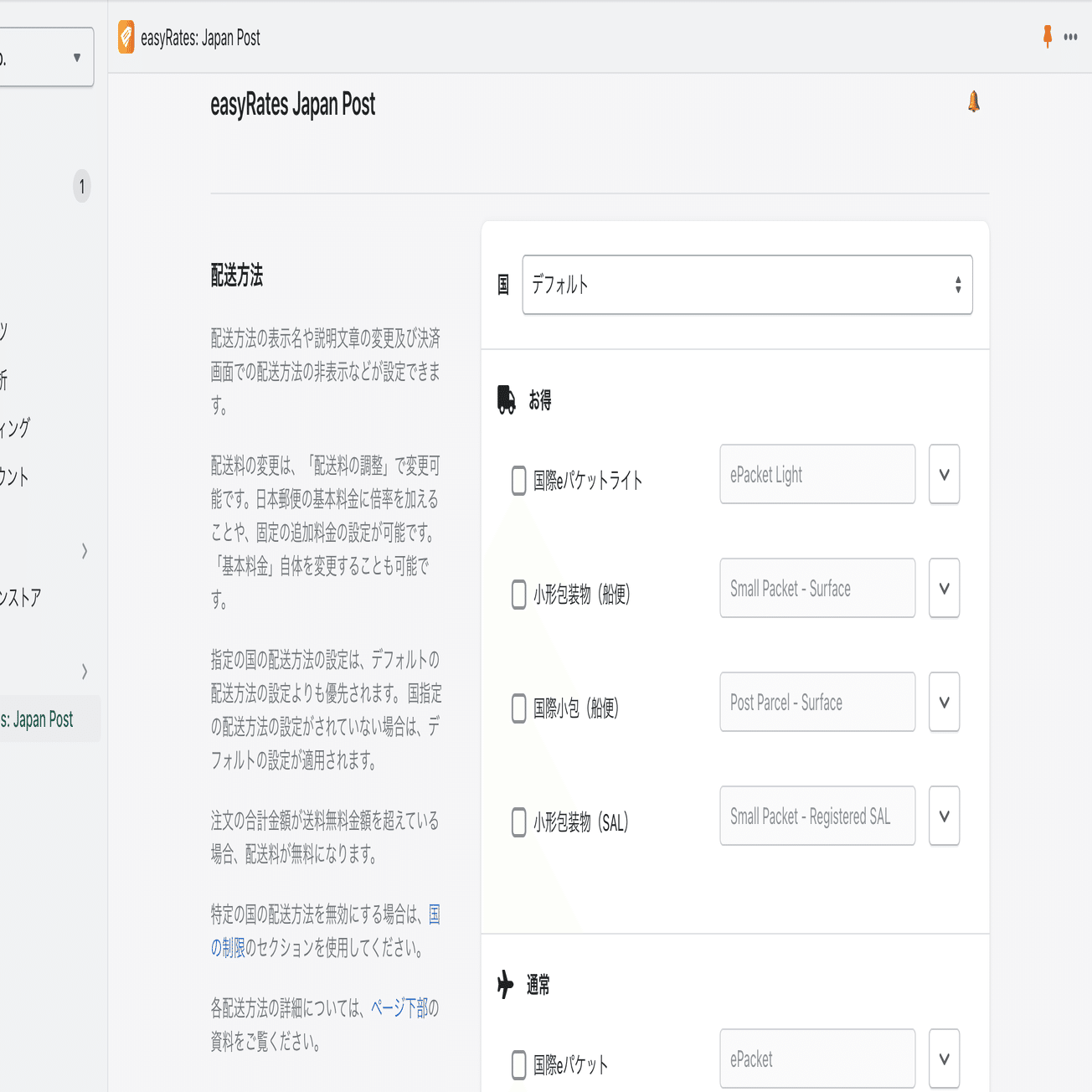Click the easyRates Japan Post page title
Viewport: 1092px width, 1092px height.
(293, 106)
